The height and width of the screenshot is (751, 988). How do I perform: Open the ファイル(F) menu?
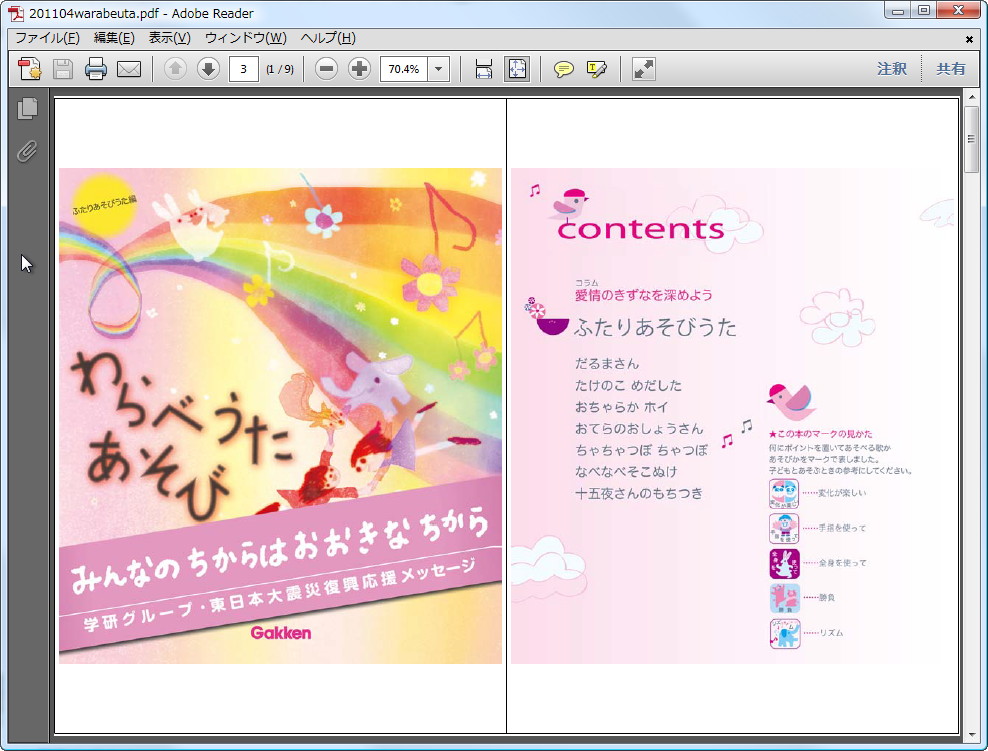click(47, 38)
